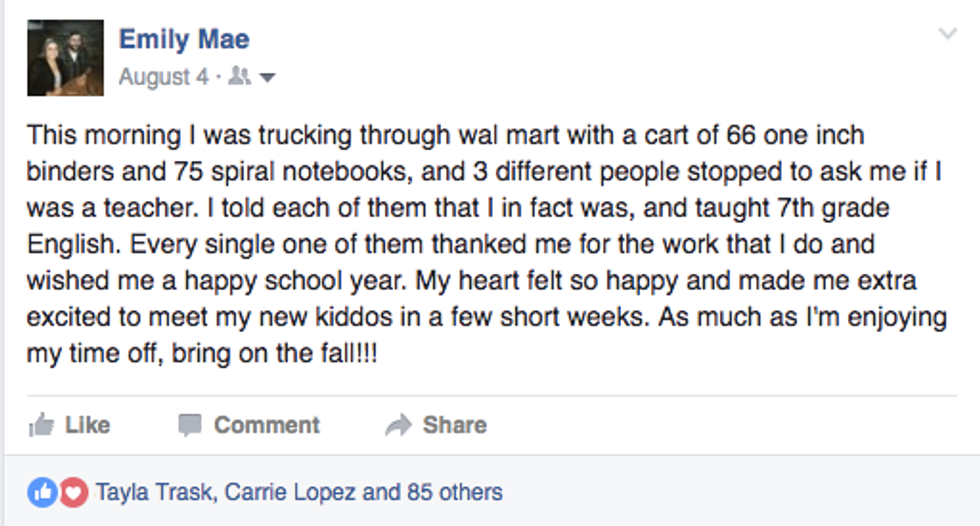This screenshot has width=980, height=526.
Task: Click the blue Like reaction icon
Action: pyautogui.click(x=42, y=492)
